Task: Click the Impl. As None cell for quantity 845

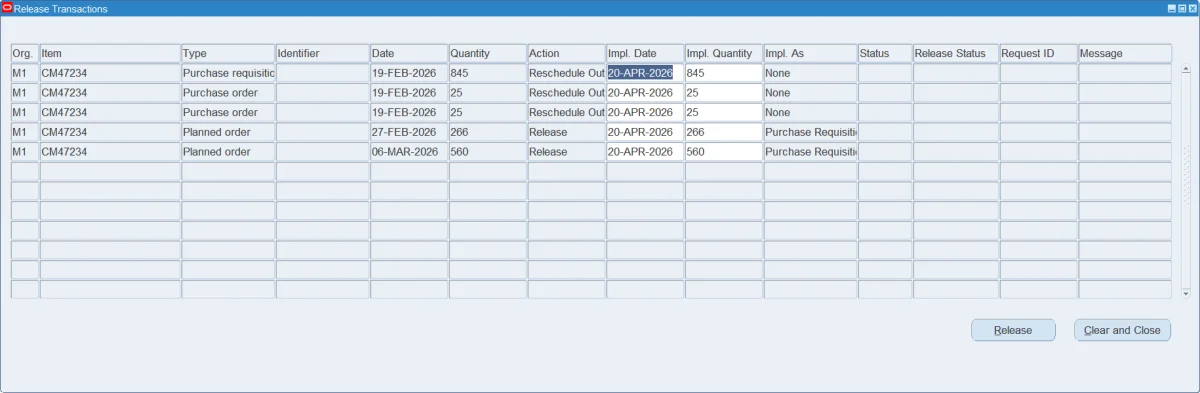Action: pos(810,73)
